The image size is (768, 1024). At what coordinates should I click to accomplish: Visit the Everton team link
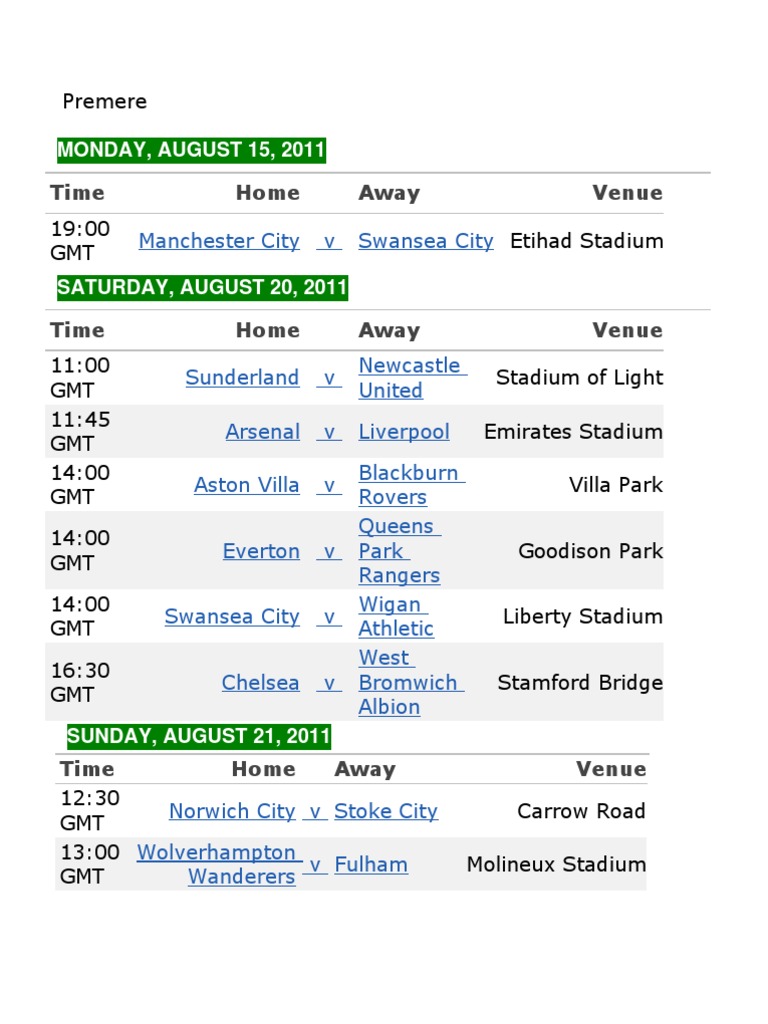261,551
